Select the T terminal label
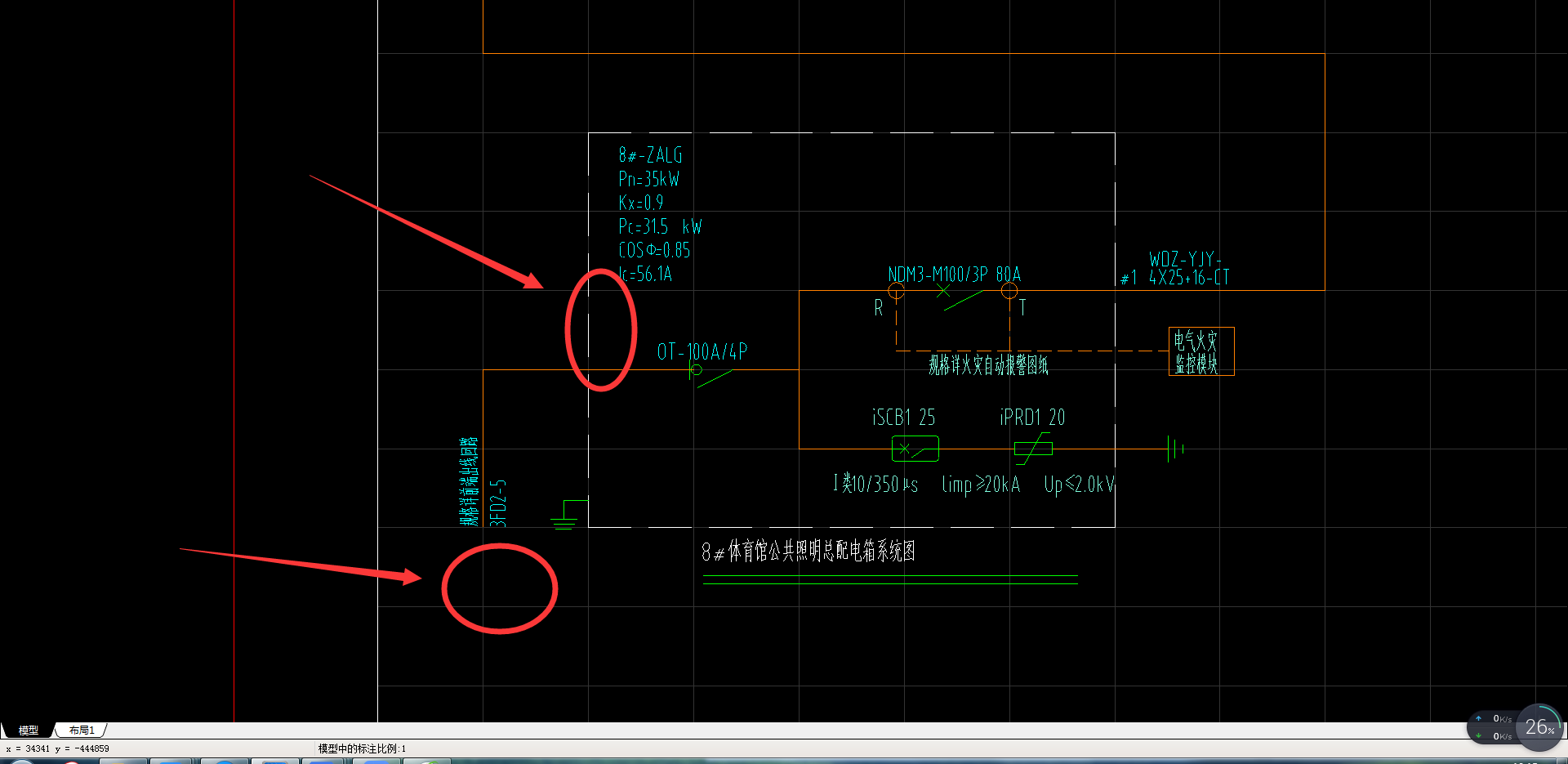The width and height of the screenshot is (1568, 764). pyautogui.click(x=1022, y=308)
